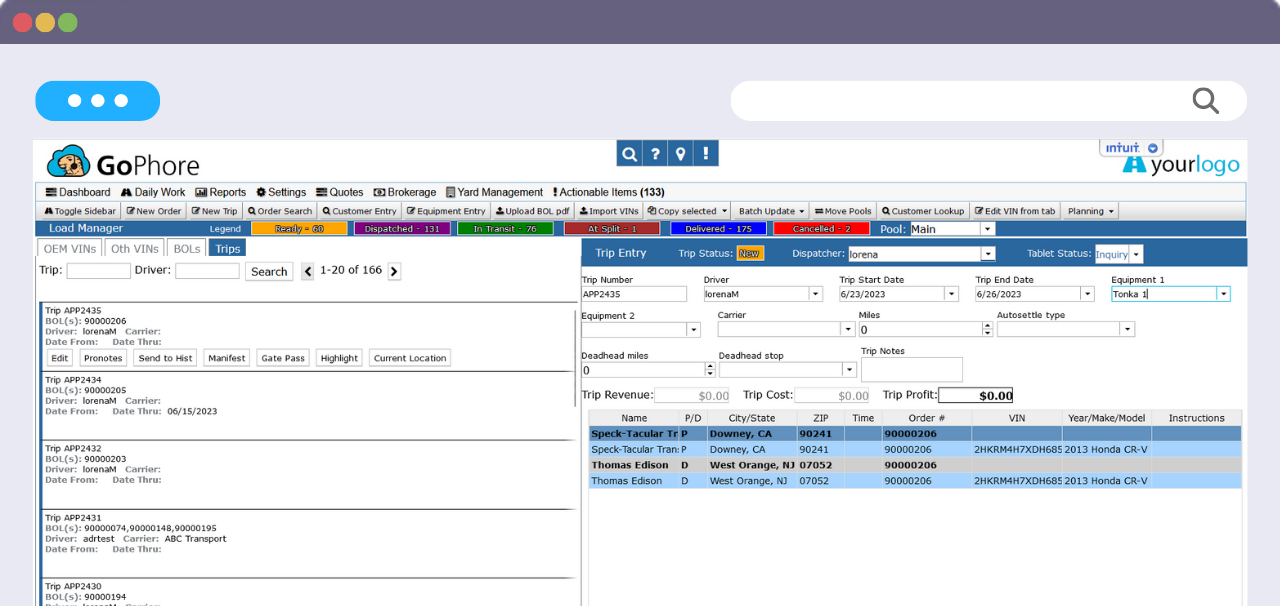Click Customer Entry toolbar button

click(x=360, y=211)
